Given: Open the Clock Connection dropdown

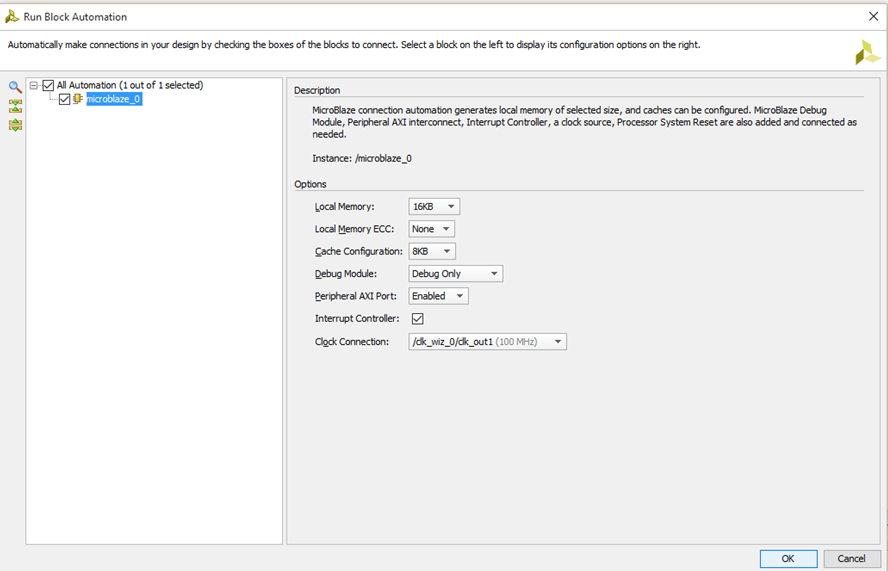Looking at the screenshot, I should (487, 342).
